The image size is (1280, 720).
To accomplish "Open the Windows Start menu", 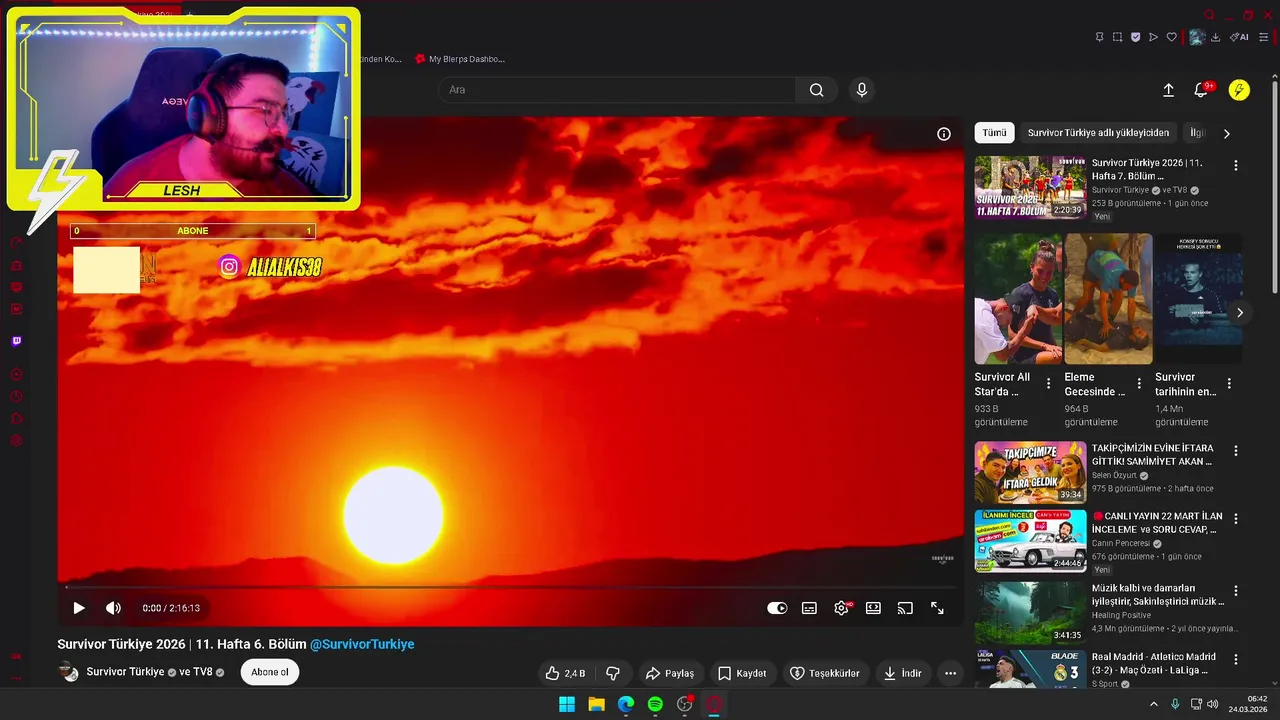I will [567, 704].
